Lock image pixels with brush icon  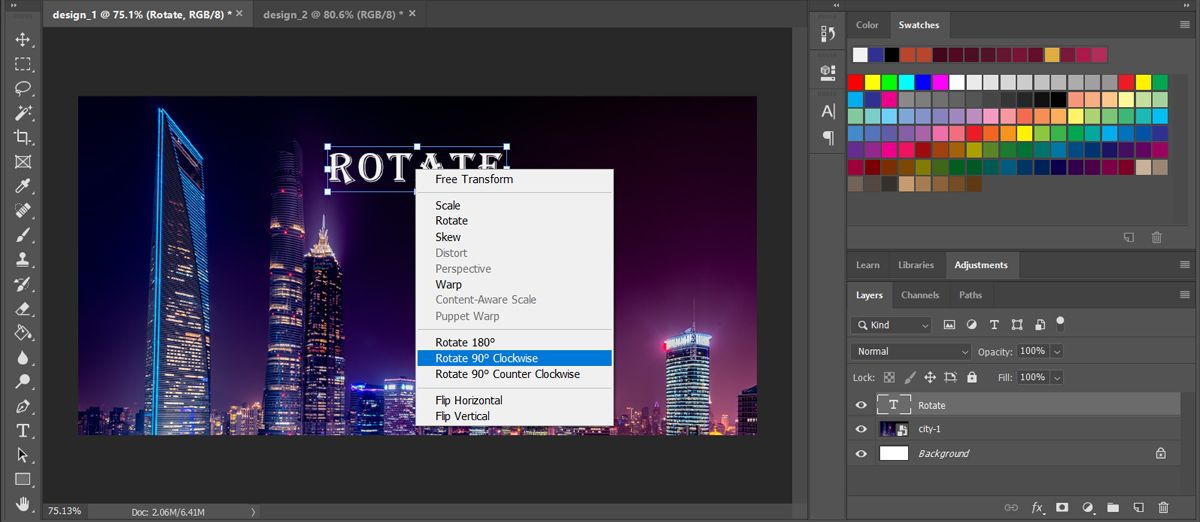(909, 377)
